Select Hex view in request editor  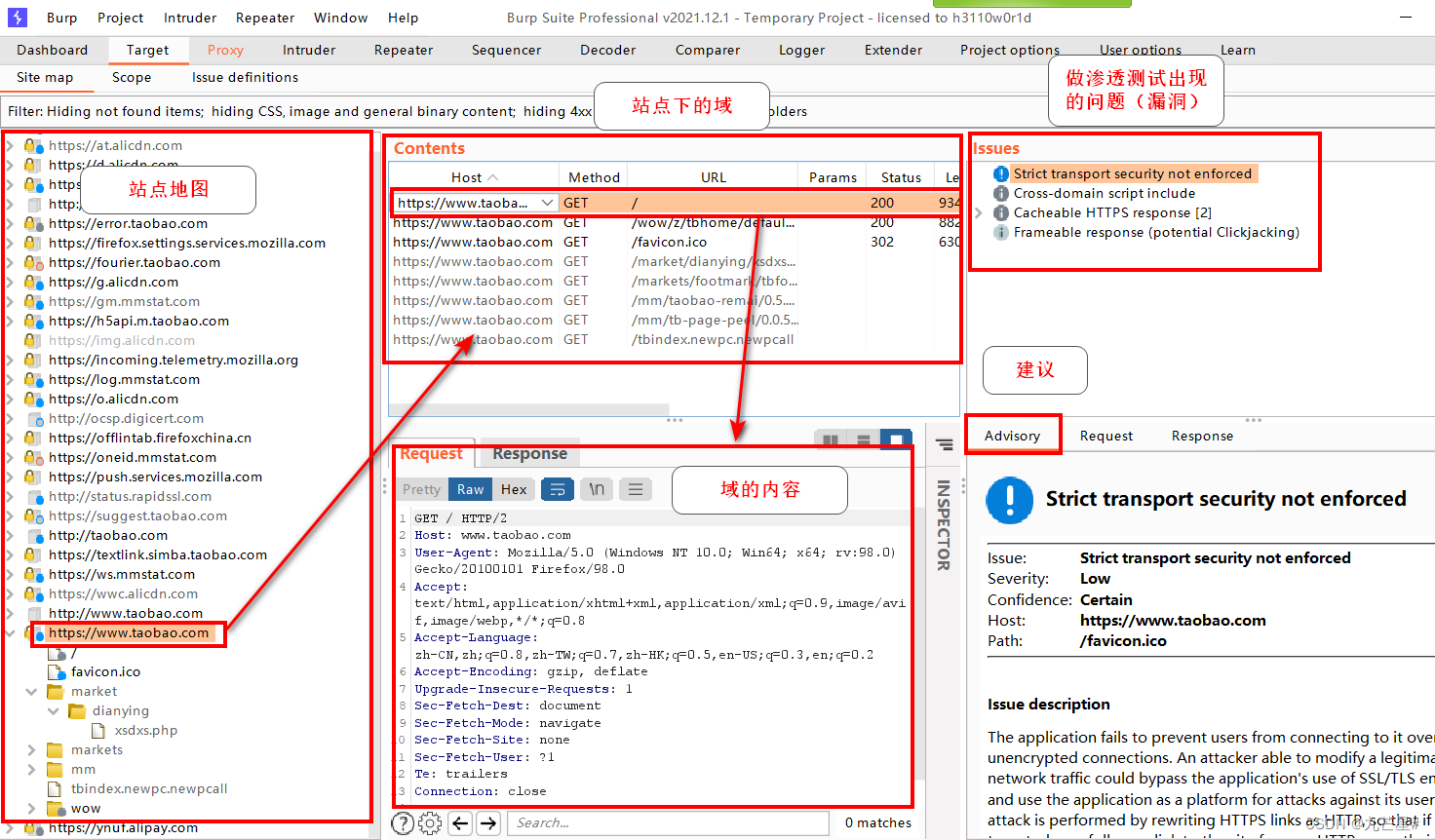pos(514,489)
